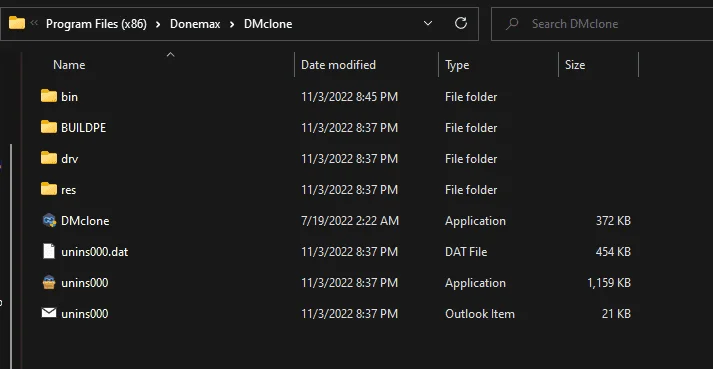Click the res folder icon
Viewport: 713px width, 369px height.
pyautogui.click(x=49, y=189)
